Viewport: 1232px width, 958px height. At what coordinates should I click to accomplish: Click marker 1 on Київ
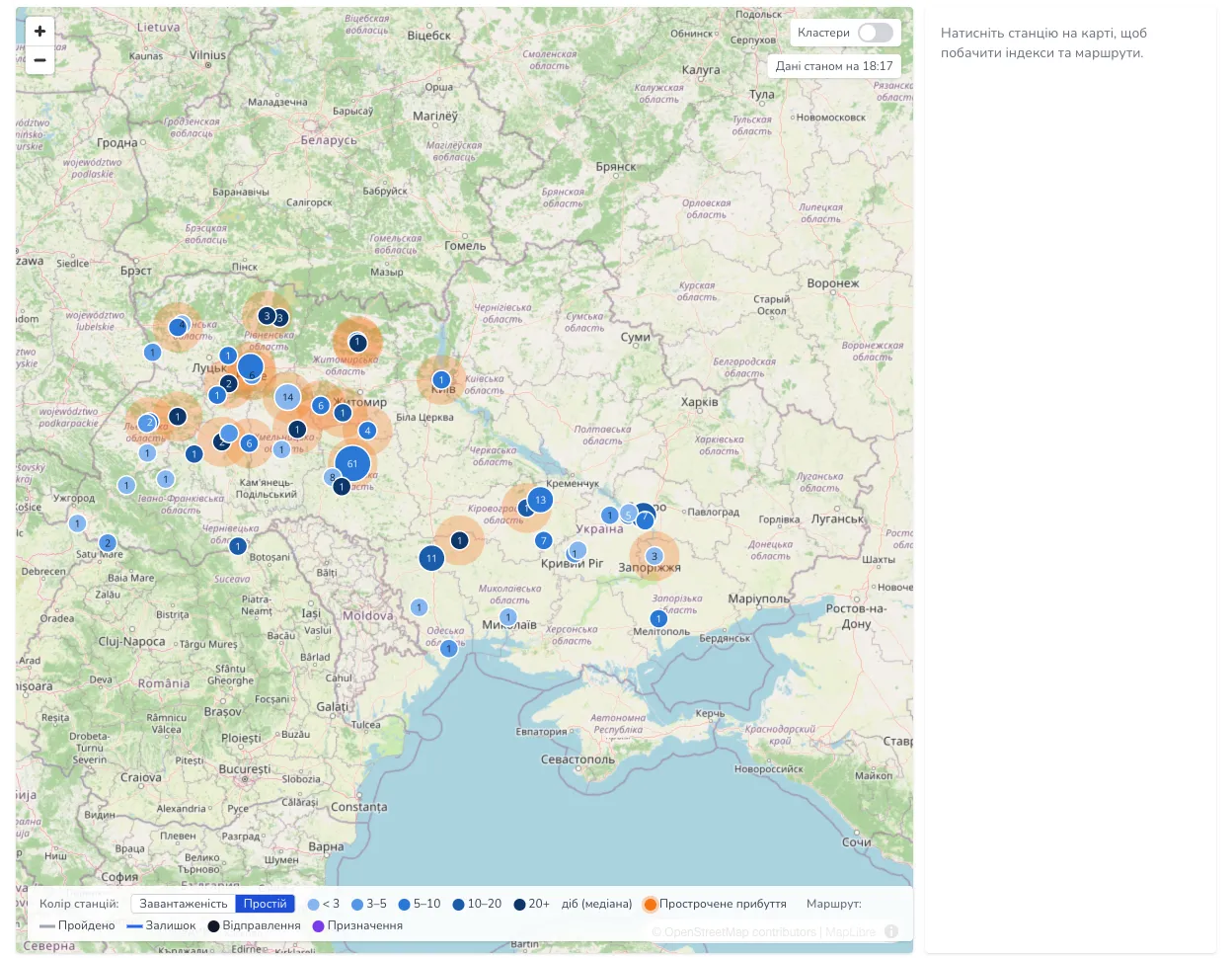click(441, 379)
